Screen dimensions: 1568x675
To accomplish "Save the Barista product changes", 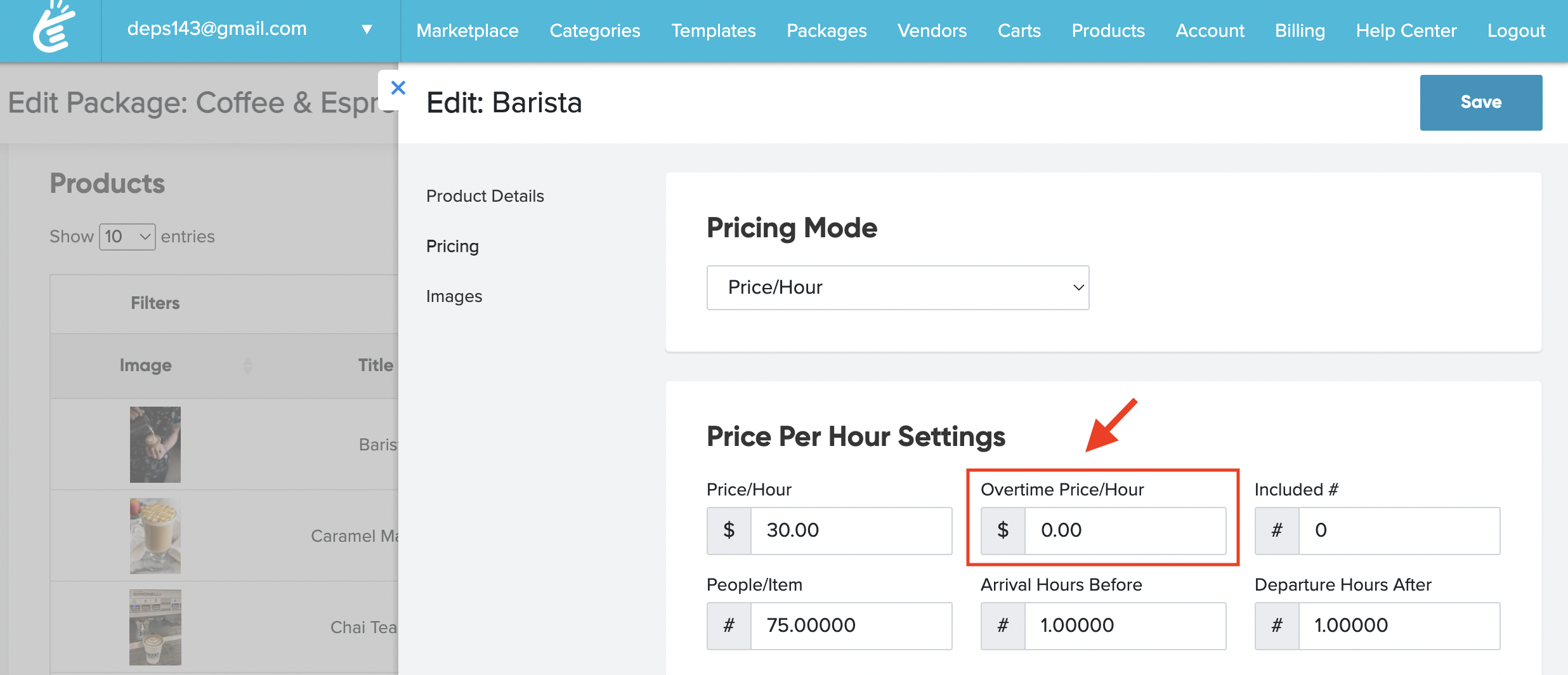I will click(1480, 102).
